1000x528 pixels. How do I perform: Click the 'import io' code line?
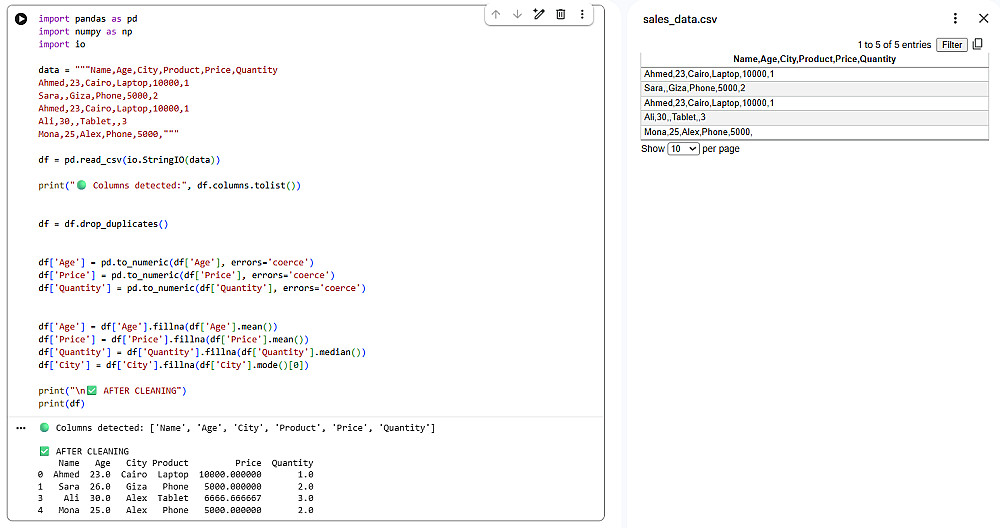(x=62, y=44)
